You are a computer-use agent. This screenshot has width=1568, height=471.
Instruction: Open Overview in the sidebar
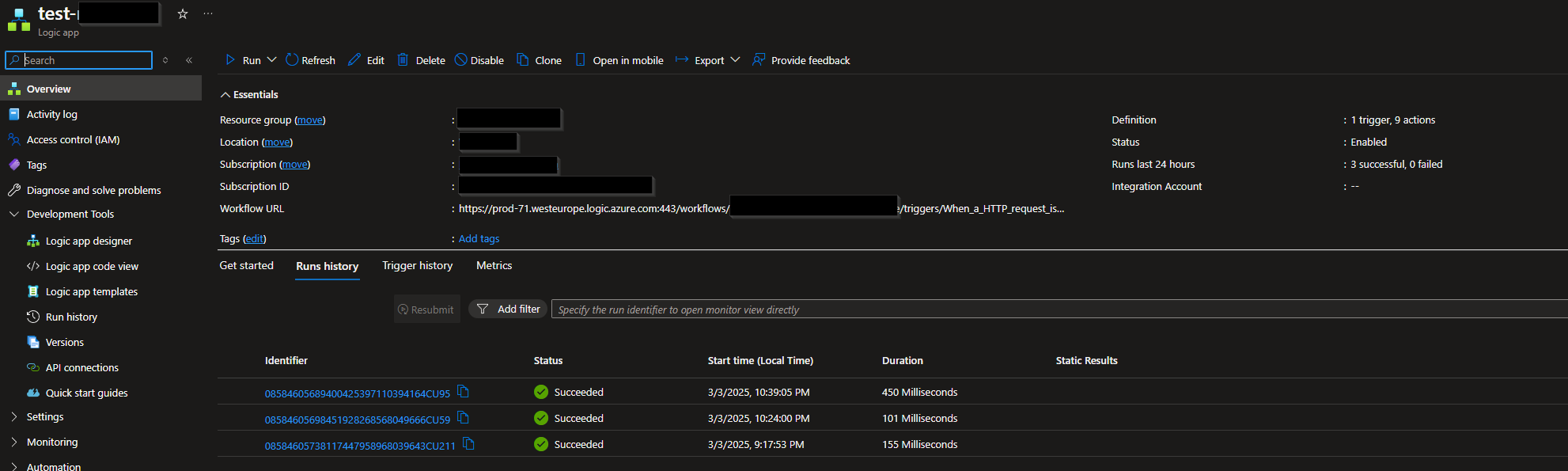pyautogui.click(x=101, y=89)
